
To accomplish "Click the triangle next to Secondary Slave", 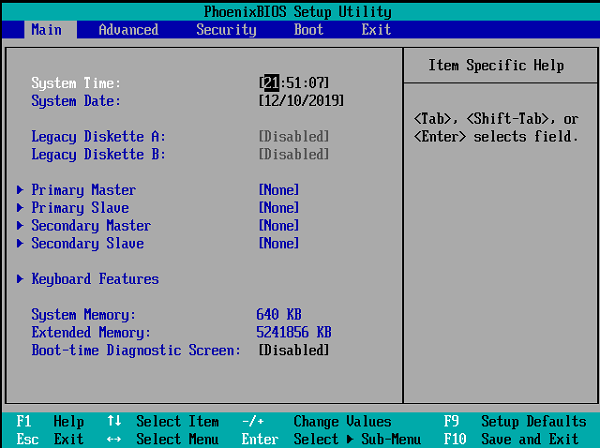I will (21, 244).
